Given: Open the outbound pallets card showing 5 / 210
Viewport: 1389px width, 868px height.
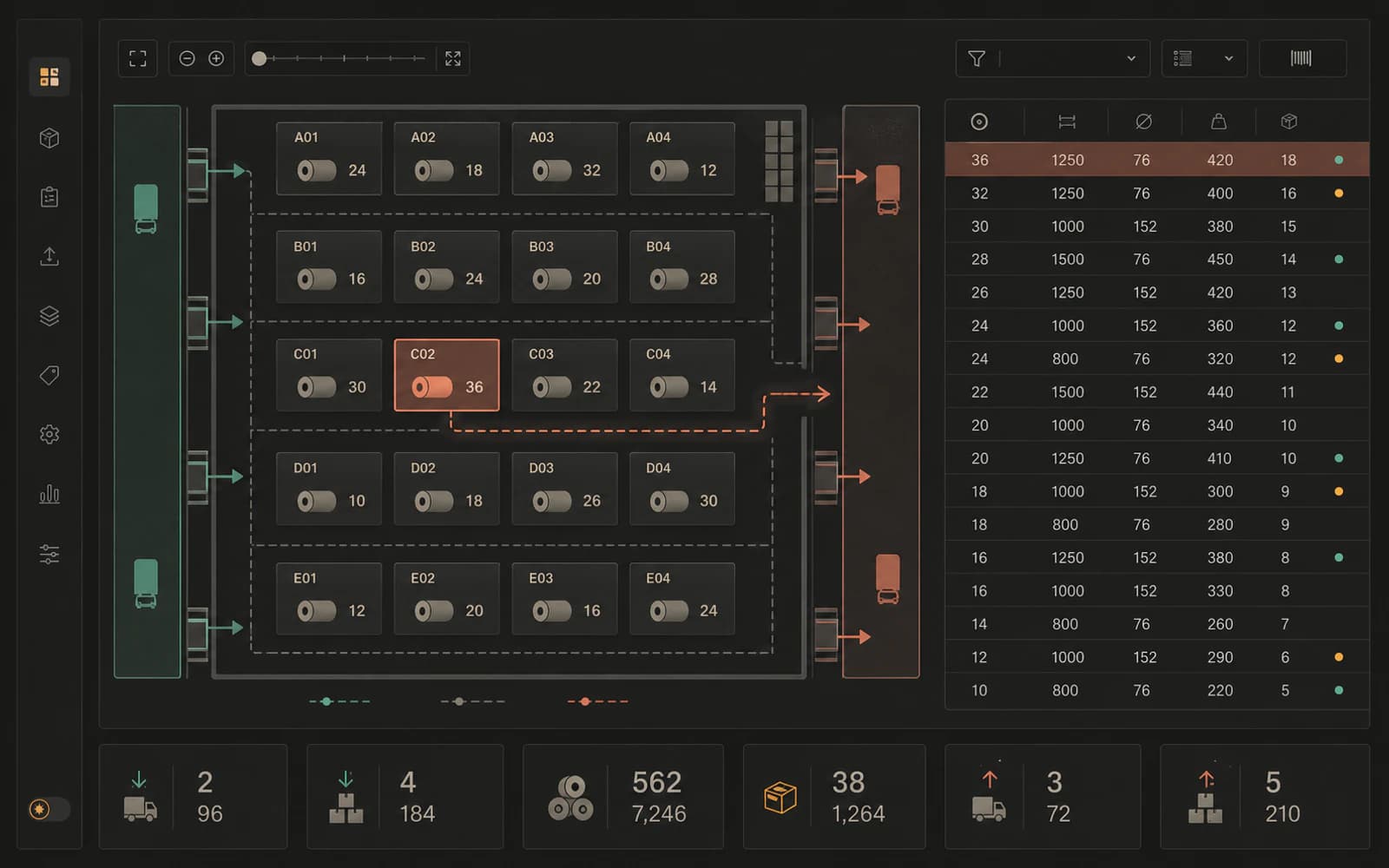Looking at the screenshot, I should 1265,797.
